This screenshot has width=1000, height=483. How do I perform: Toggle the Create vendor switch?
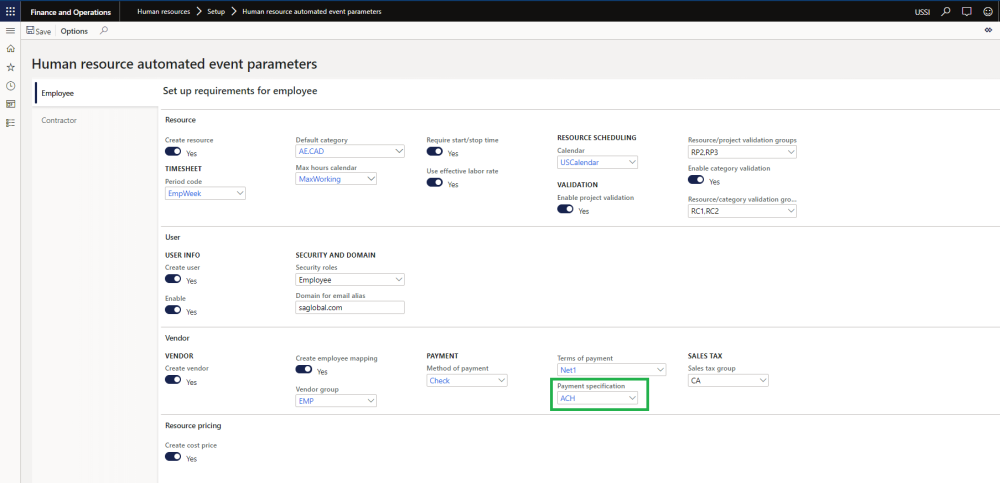coord(173,381)
